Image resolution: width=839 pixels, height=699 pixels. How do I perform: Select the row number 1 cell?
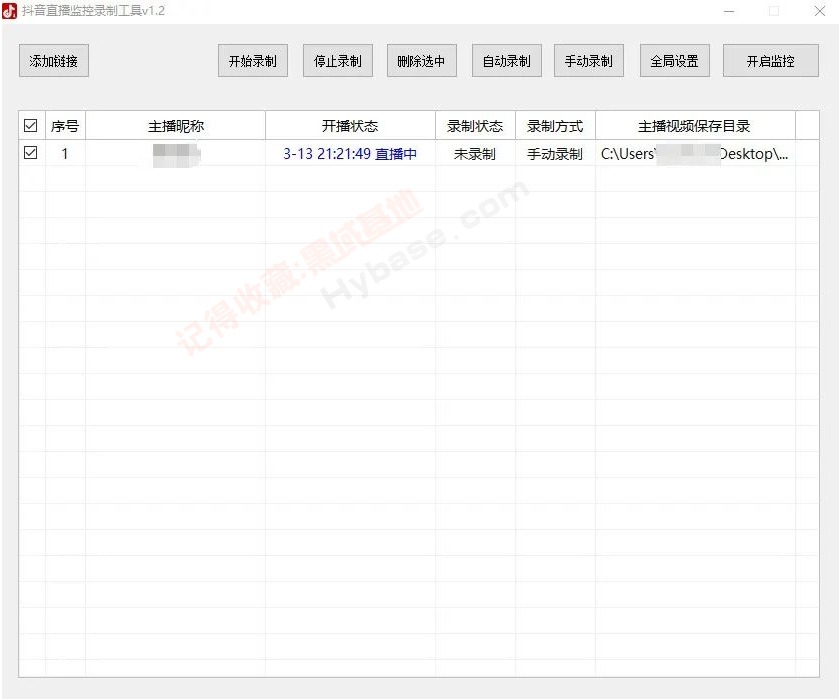[x=65, y=154]
